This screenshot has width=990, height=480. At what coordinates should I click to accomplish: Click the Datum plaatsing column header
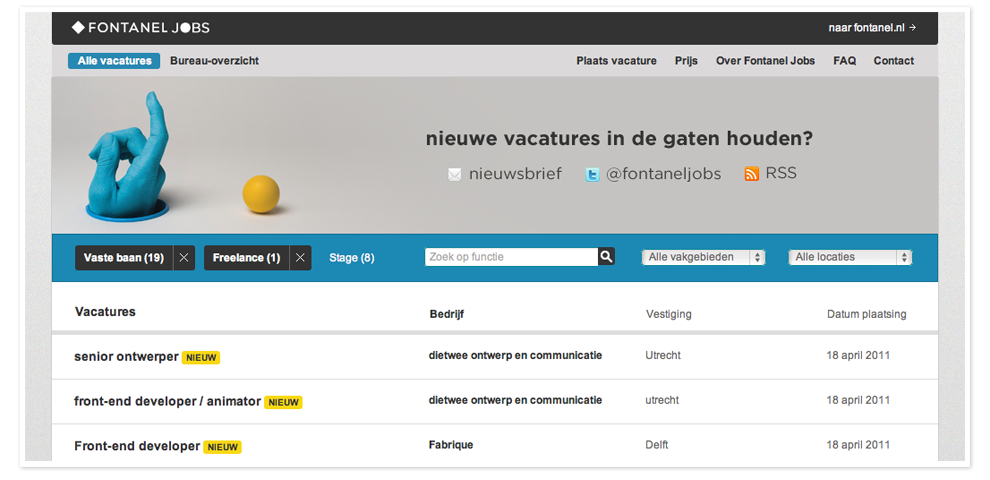pyautogui.click(x=867, y=314)
